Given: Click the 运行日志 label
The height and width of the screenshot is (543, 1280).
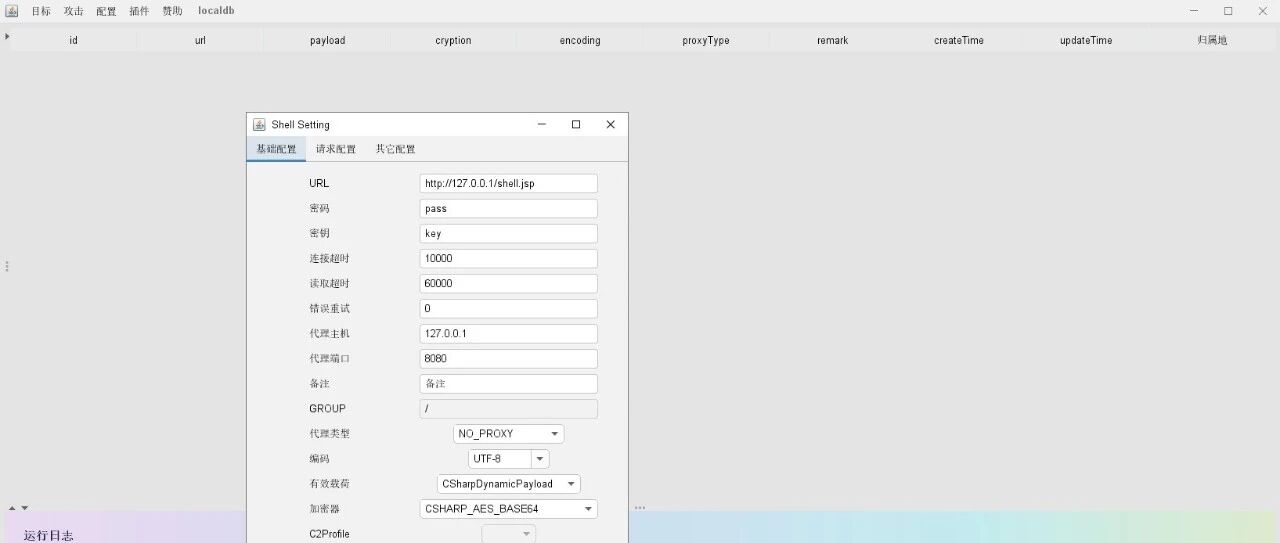Looking at the screenshot, I should coord(48,536).
